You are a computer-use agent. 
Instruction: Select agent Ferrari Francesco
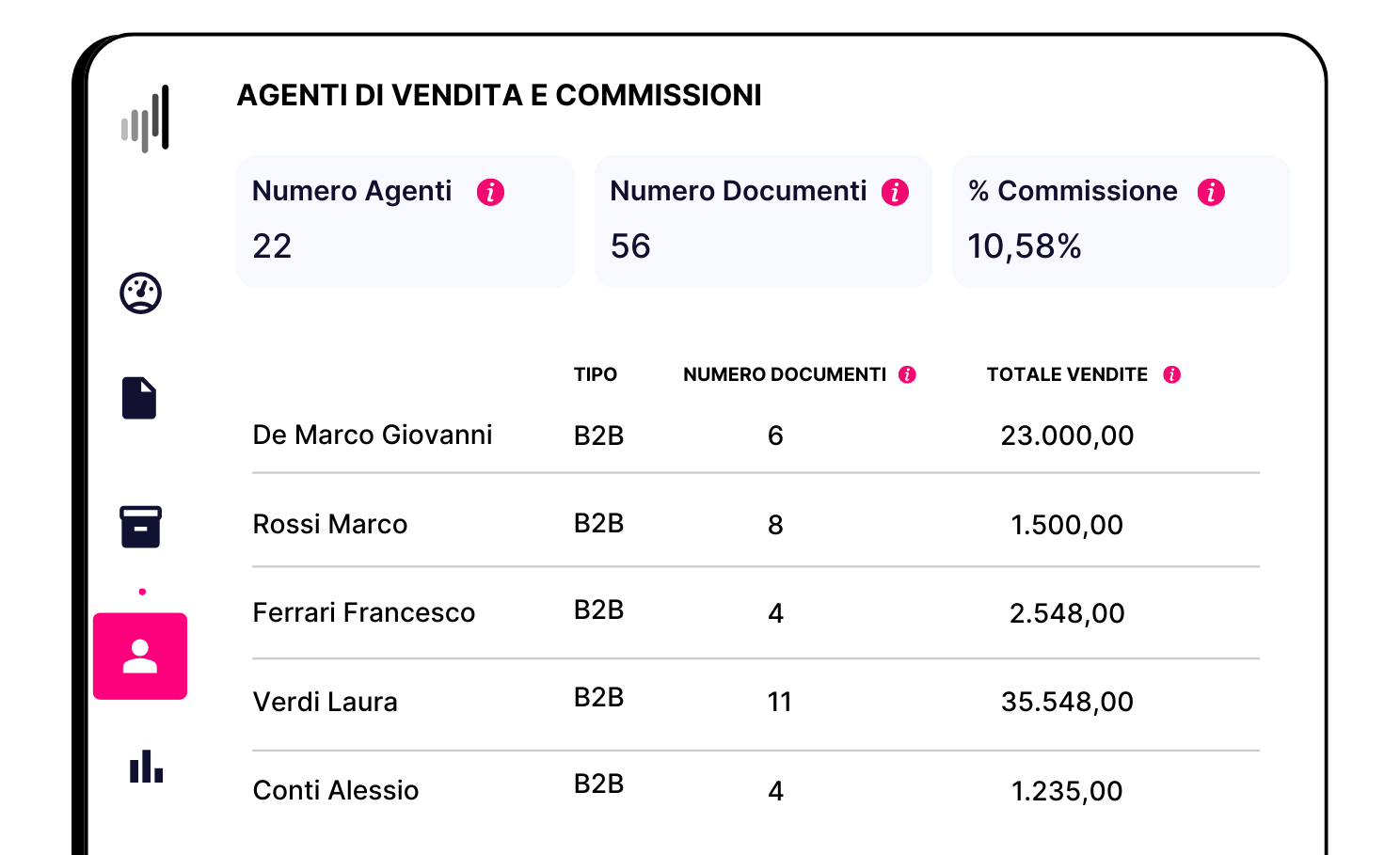[x=364, y=612]
